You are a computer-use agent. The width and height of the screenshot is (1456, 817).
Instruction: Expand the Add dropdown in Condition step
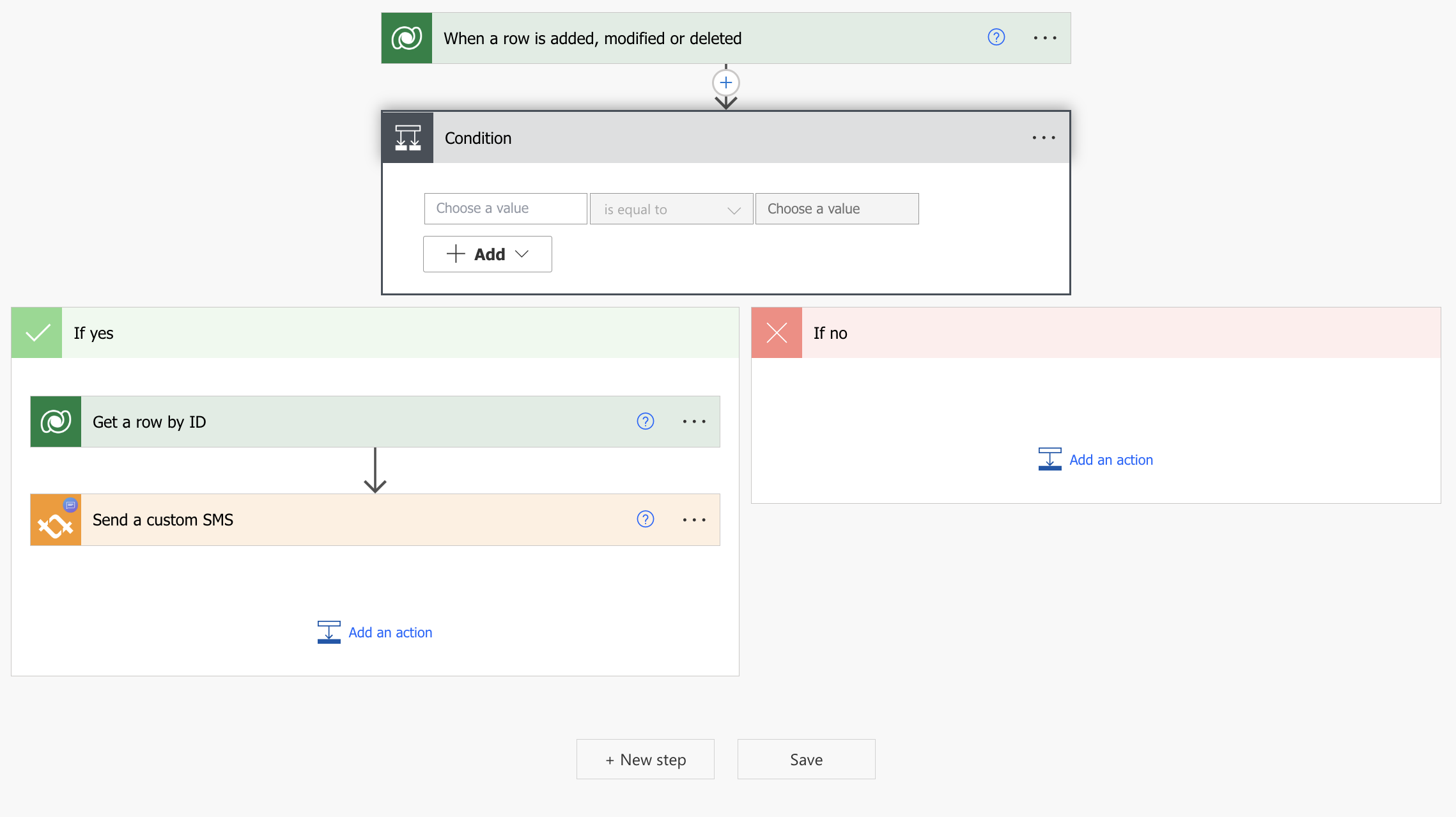coord(487,254)
